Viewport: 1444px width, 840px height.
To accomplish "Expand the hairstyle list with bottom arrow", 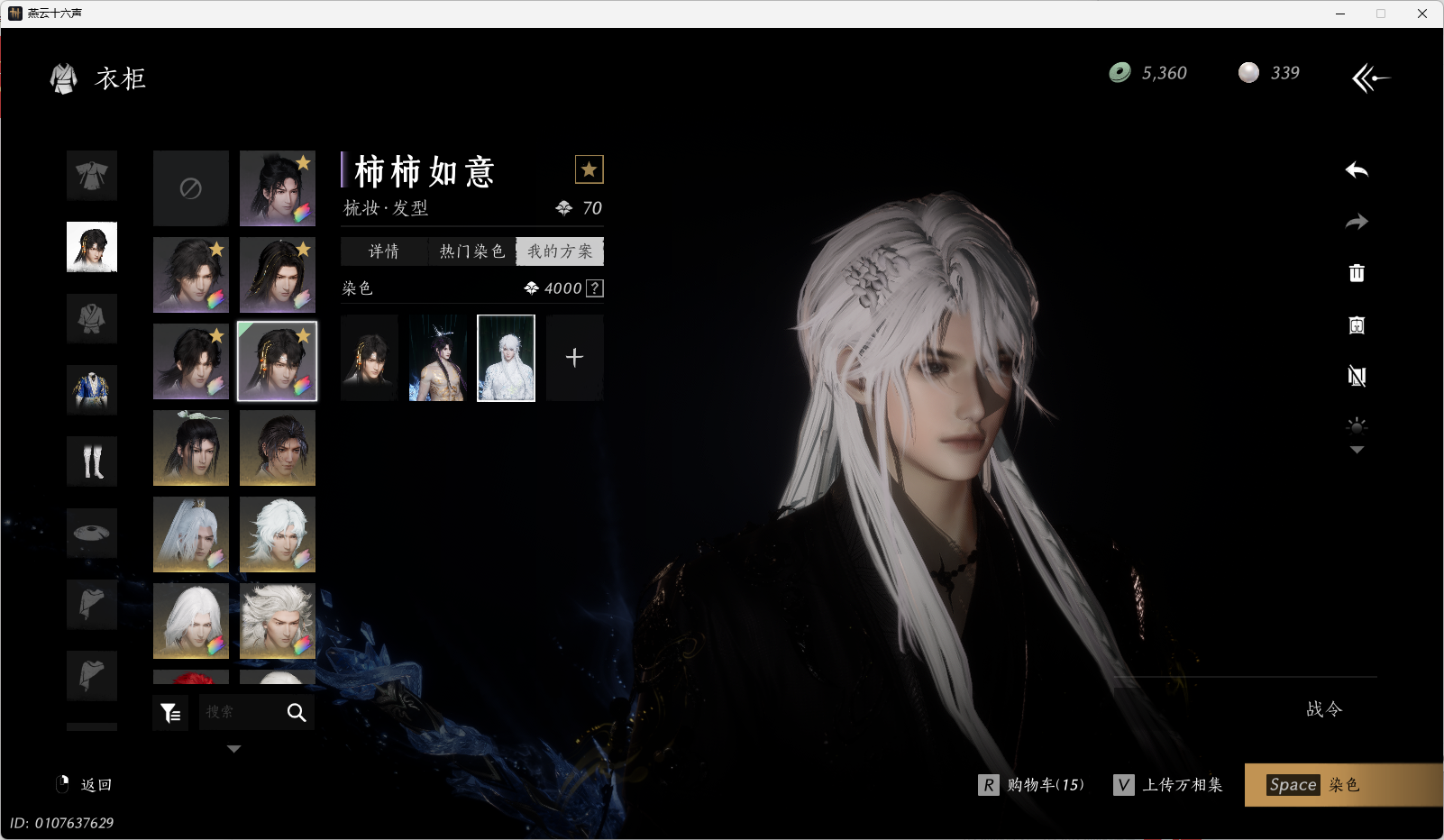I will 233,749.
